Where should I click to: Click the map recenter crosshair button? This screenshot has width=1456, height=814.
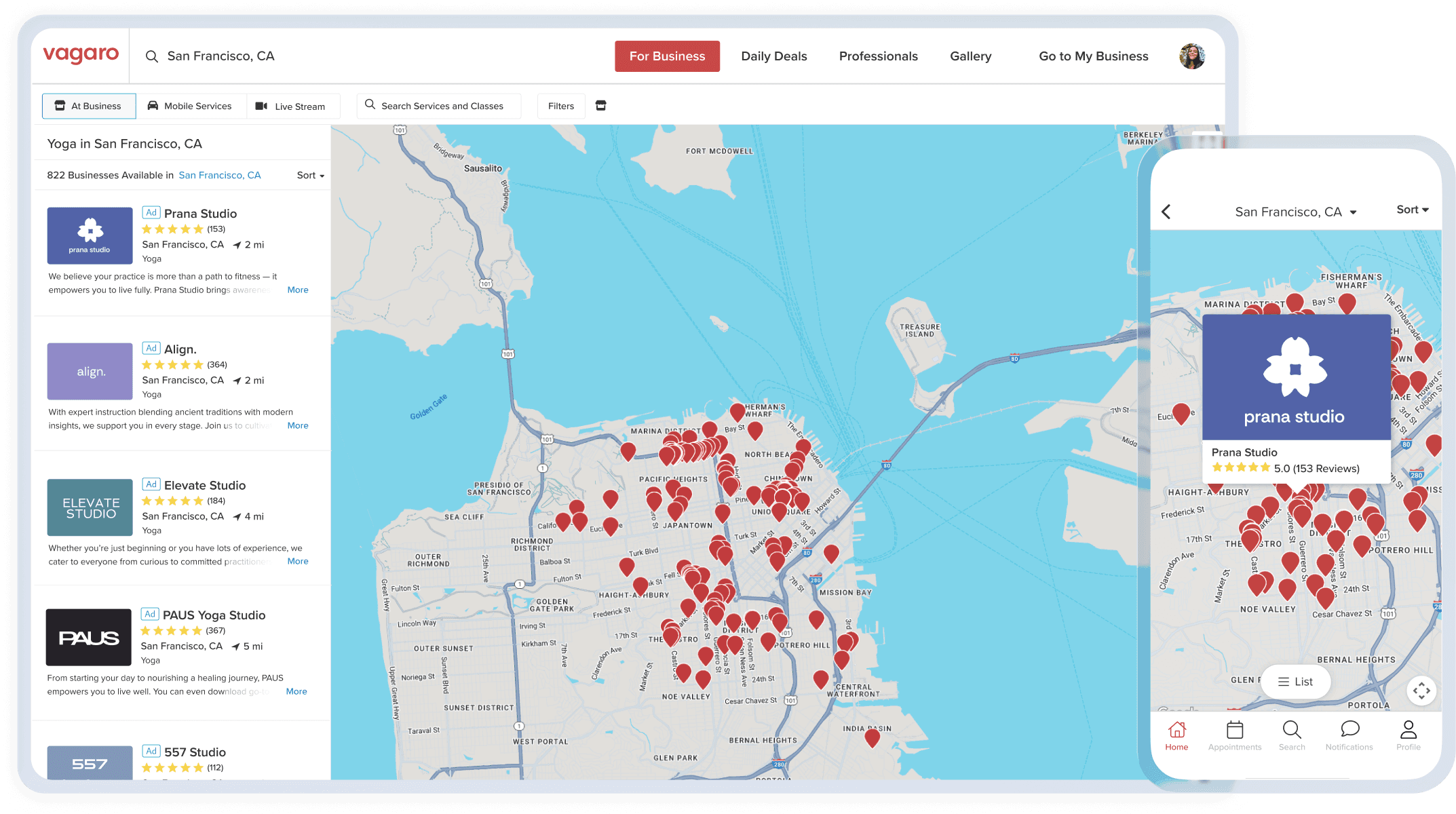1421,691
